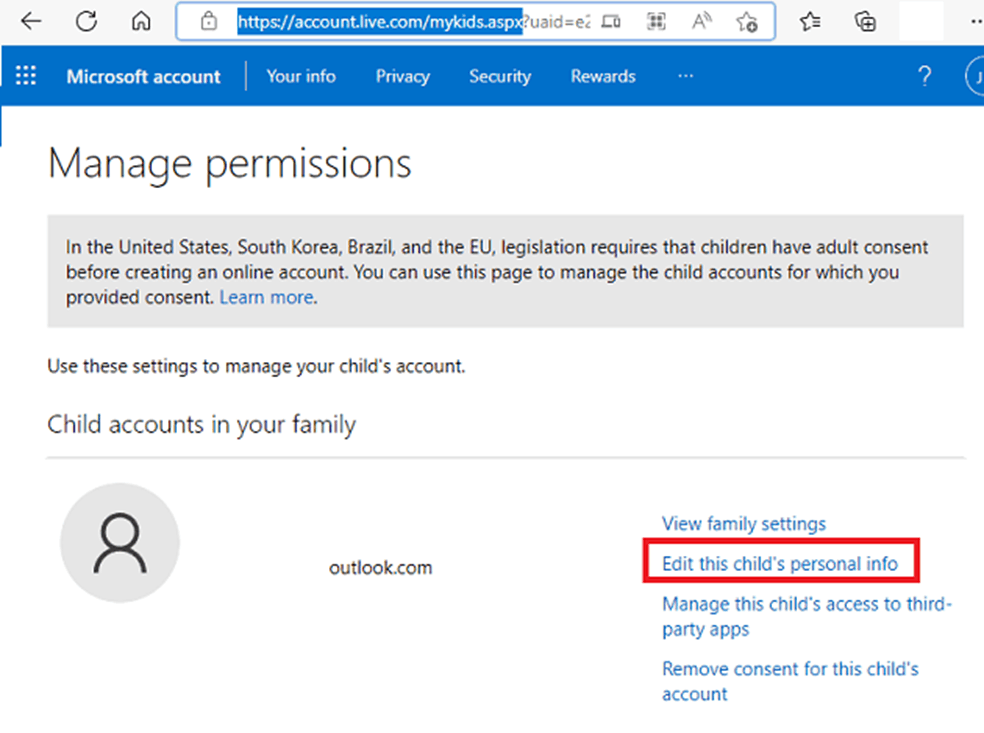This screenshot has width=984, height=733.
Task: Manage this child's access to third-party apps
Action: pos(807,616)
